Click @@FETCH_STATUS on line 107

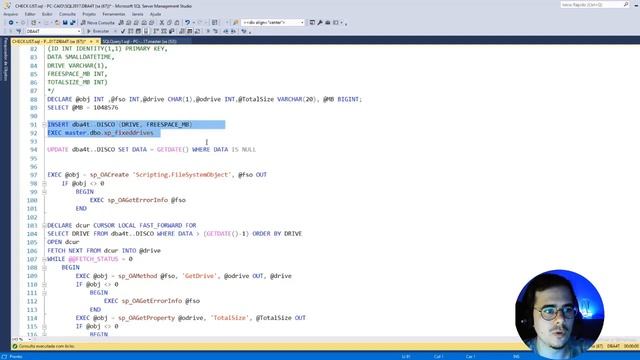[93, 259]
